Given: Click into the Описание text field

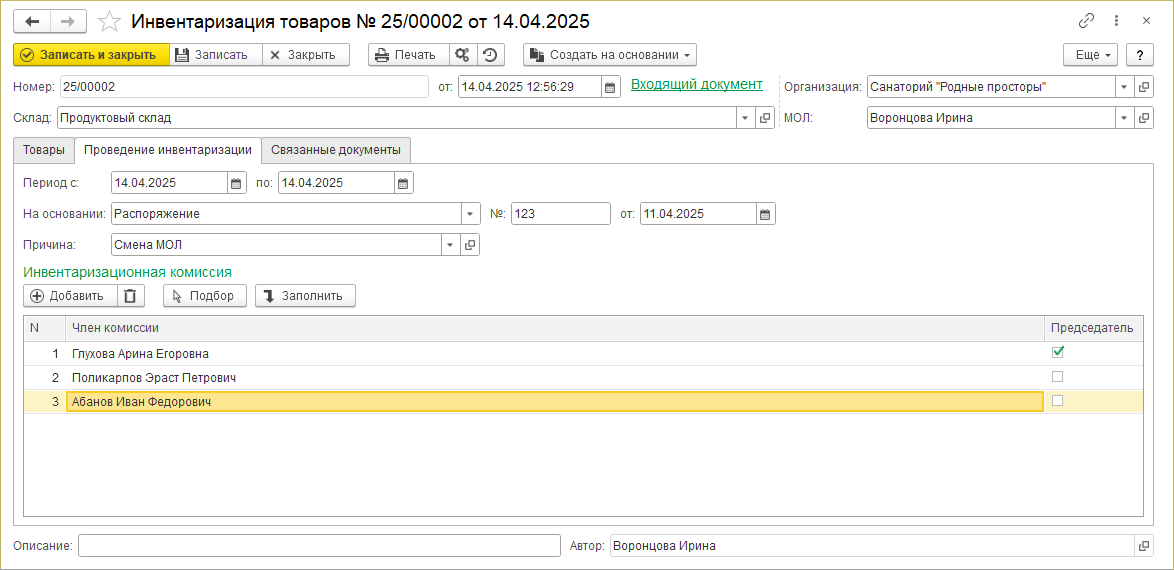Looking at the screenshot, I should coord(319,545).
